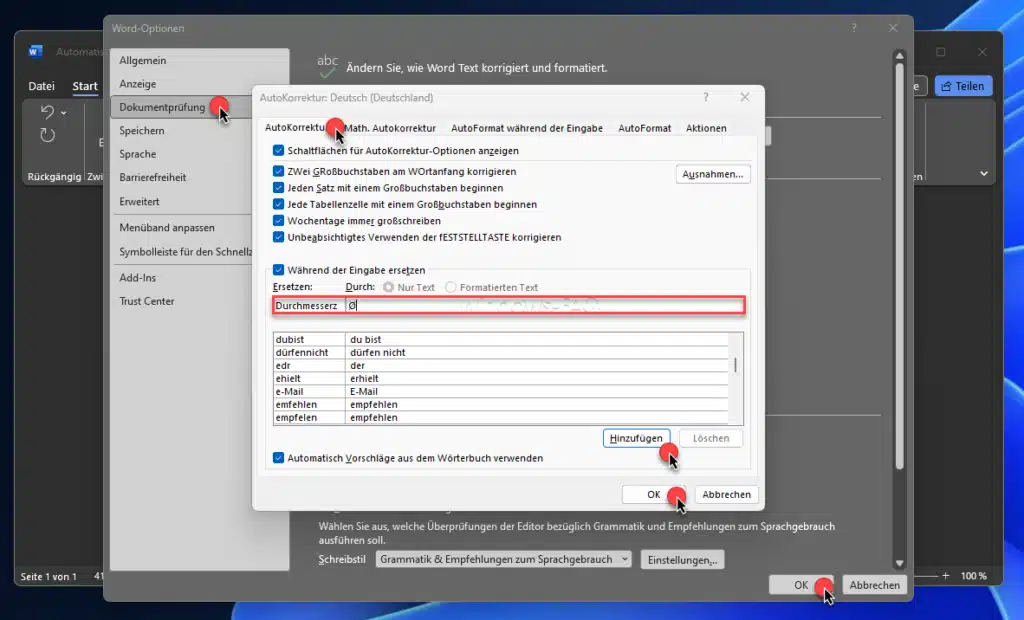Image resolution: width=1024 pixels, height=620 pixels.
Task: Toggle Während der Eingabe ersetzen
Action: (x=278, y=270)
